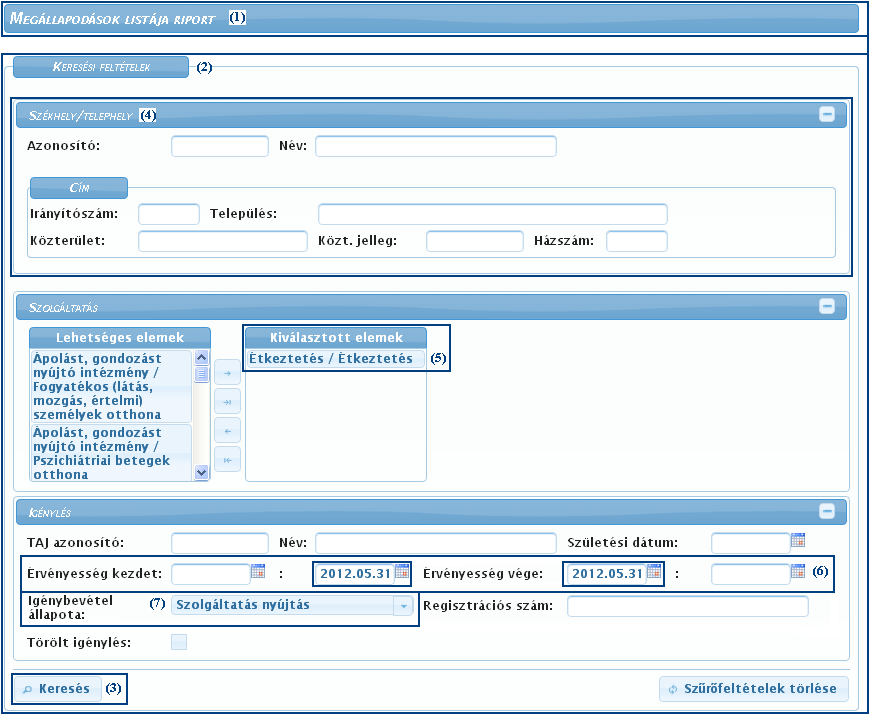This screenshot has width=870, height=715.
Task: Click the Igénylés Név input field
Action: (436, 543)
